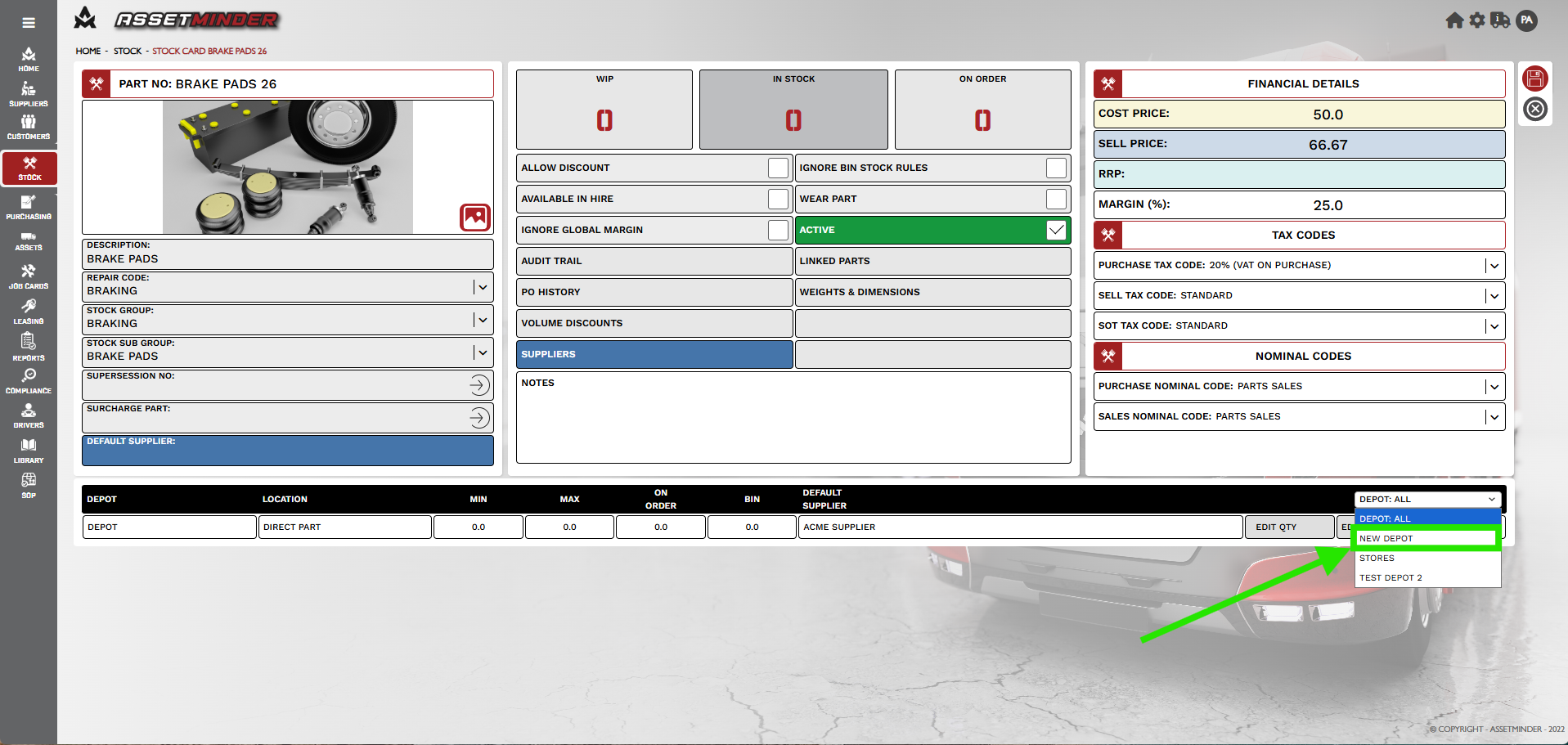This screenshot has height=745, width=1568.
Task: Click the image upload icon on photo
Action: [475, 218]
